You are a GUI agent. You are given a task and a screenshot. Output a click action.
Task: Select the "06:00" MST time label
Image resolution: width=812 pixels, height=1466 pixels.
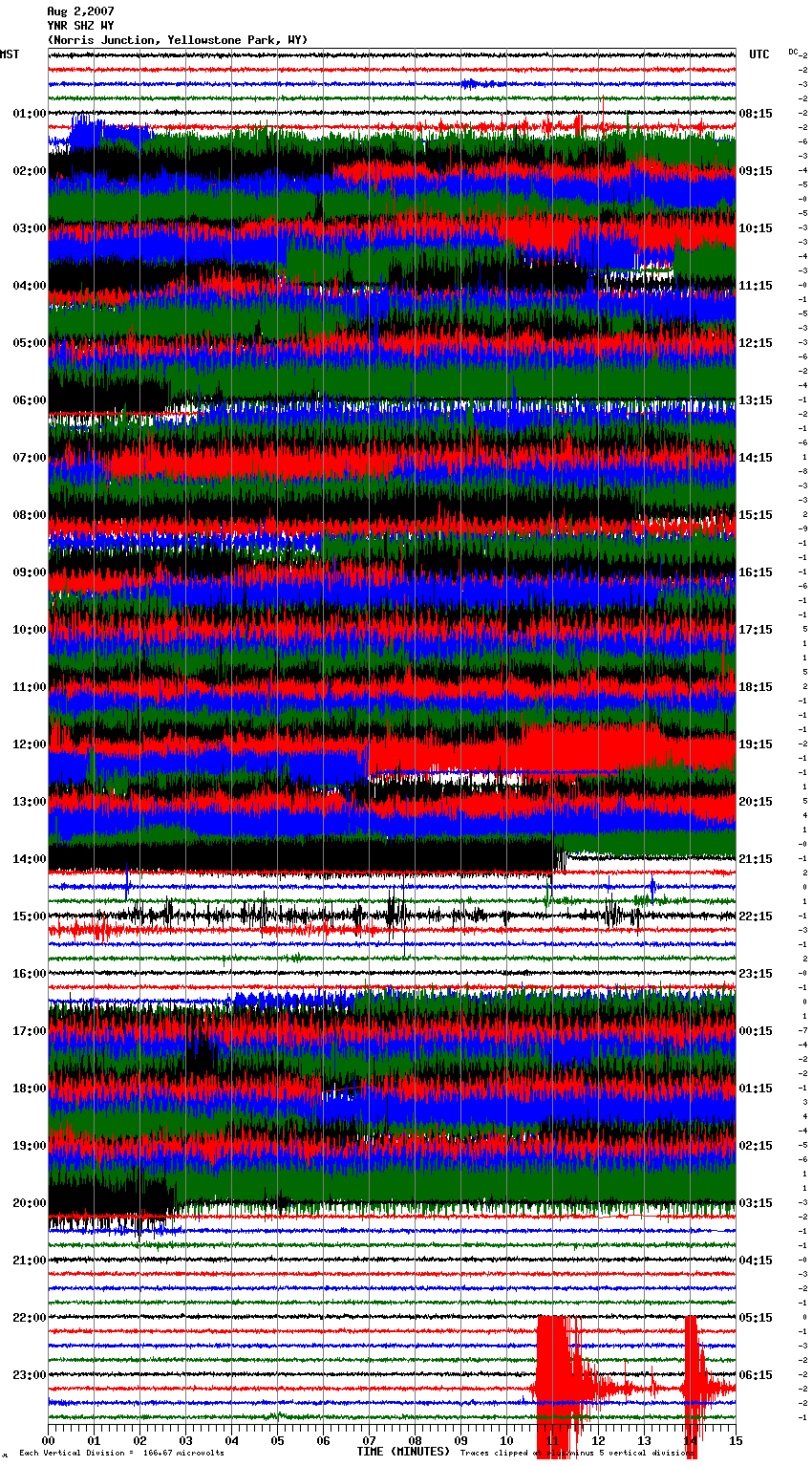click(30, 400)
